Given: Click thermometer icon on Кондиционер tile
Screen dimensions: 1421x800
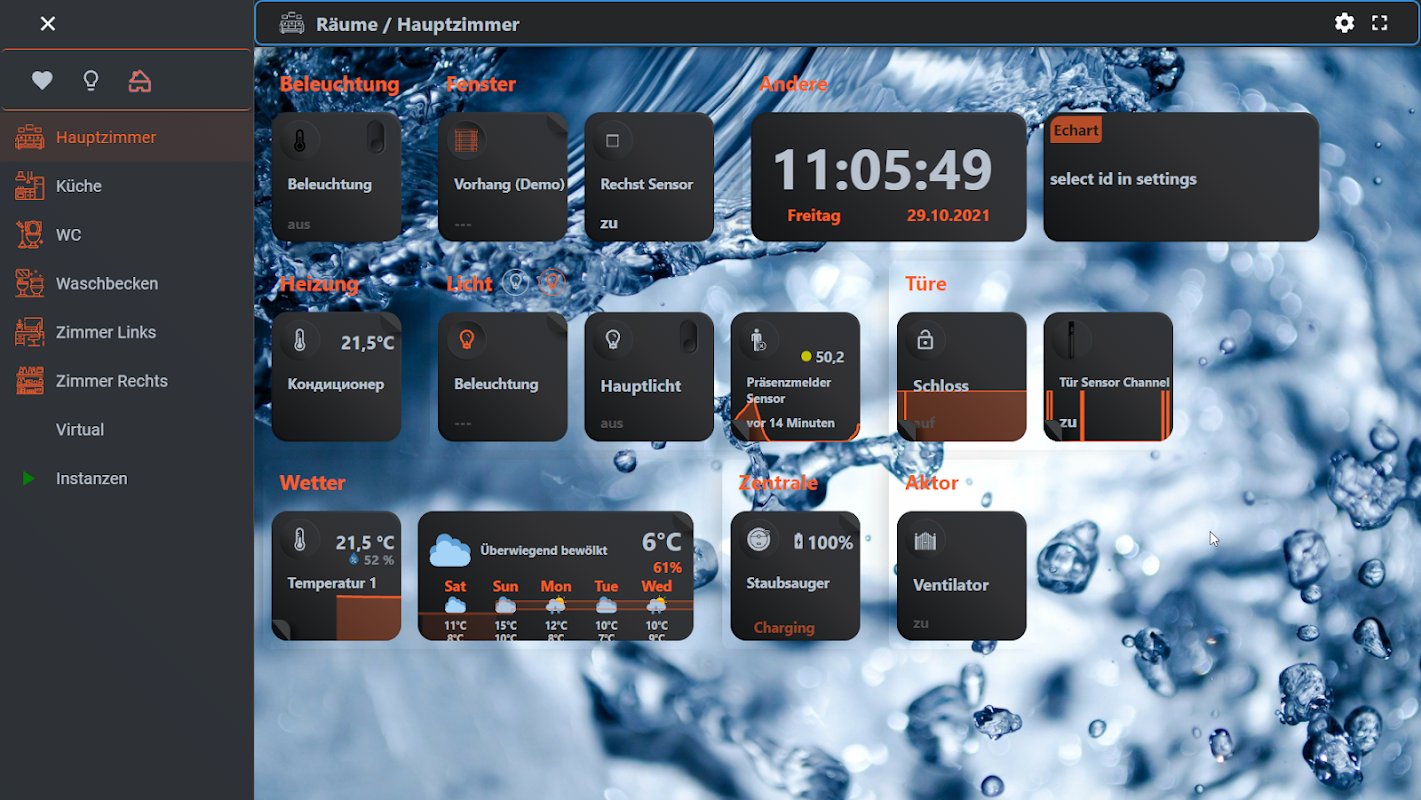Looking at the screenshot, I should 299,341.
